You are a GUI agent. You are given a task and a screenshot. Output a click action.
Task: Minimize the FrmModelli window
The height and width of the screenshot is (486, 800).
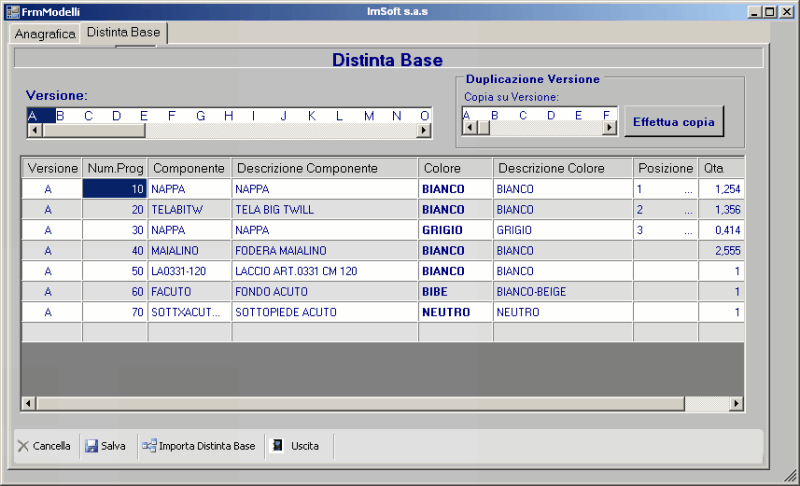click(755, 12)
